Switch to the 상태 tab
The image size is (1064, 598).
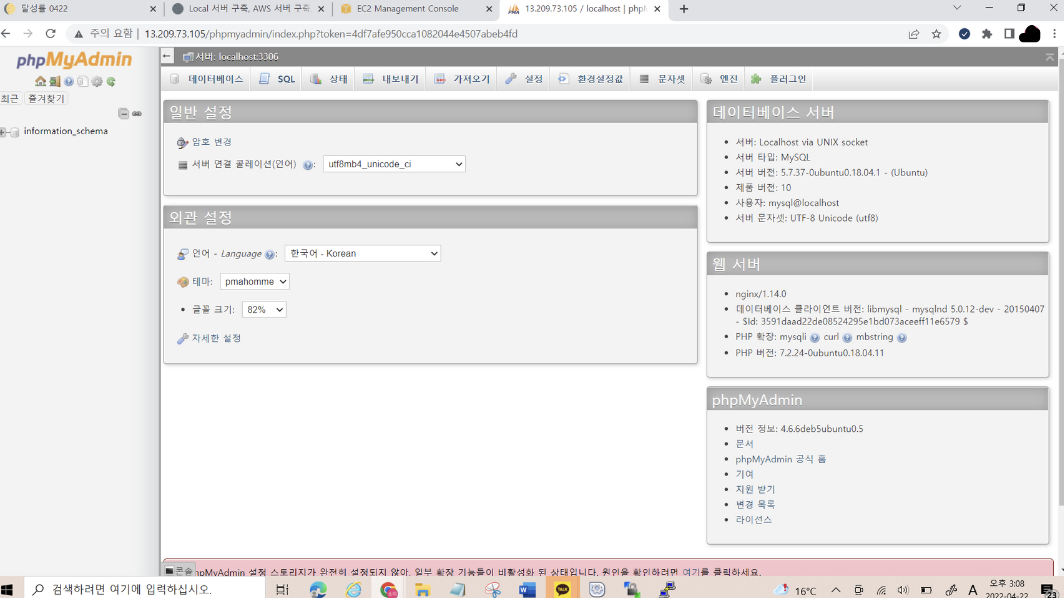pyautogui.click(x=329, y=79)
